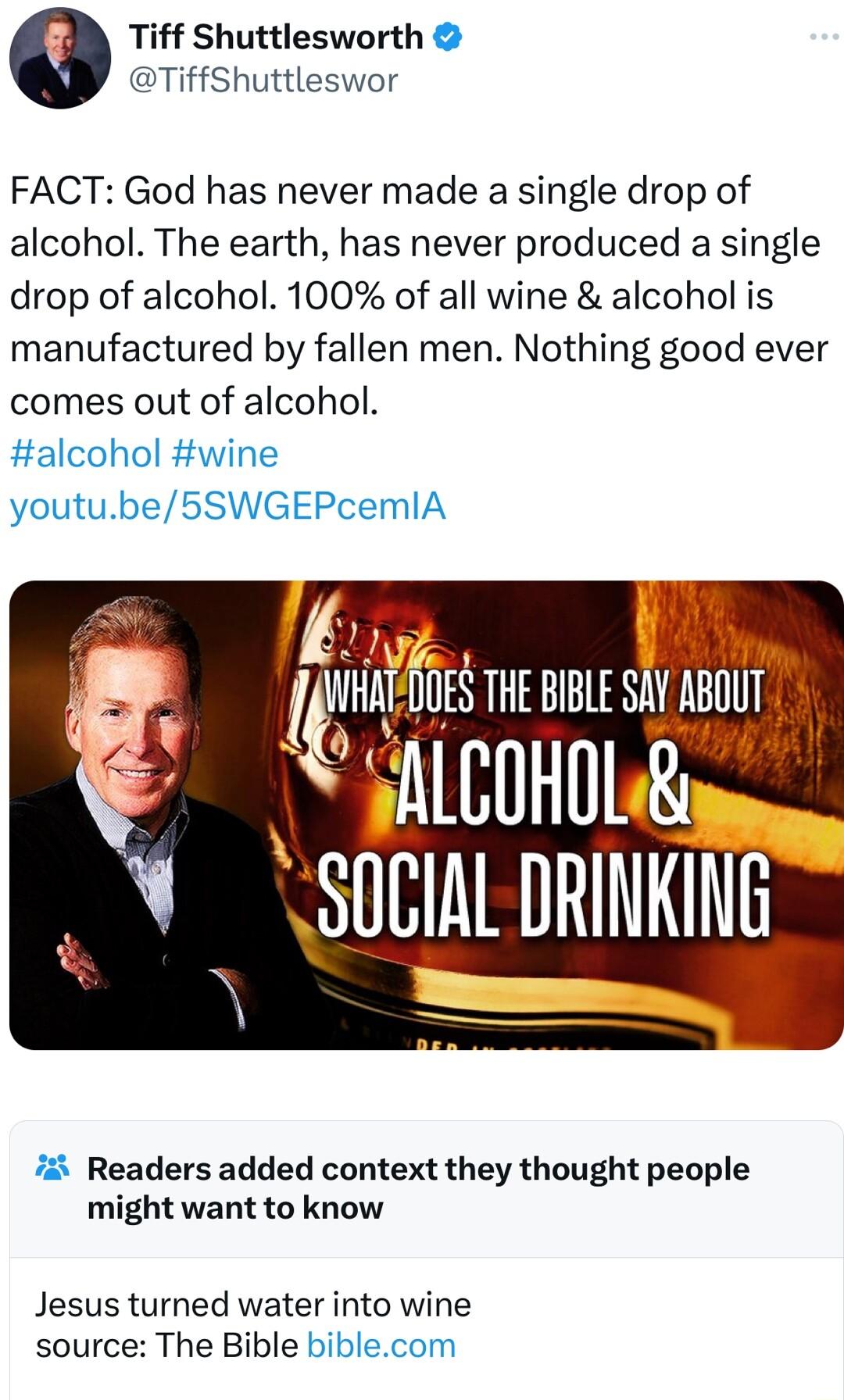Viewport: 844px width, 1400px height.
Task: Open the video thumbnail about Alcohol and Social Drinking
Action: tap(422, 812)
